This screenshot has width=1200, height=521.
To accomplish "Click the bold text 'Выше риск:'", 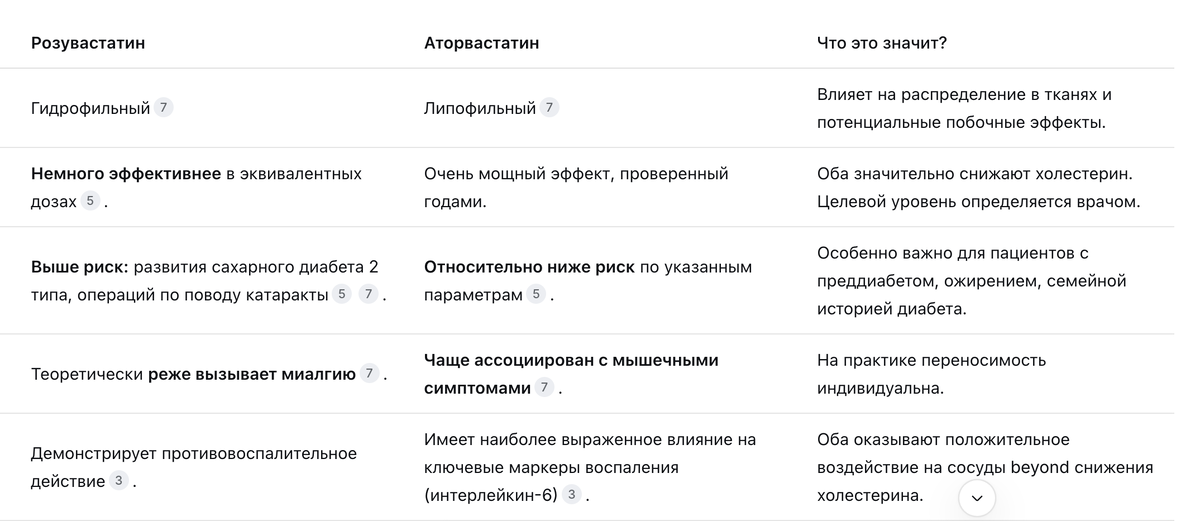I will [80, 267].
